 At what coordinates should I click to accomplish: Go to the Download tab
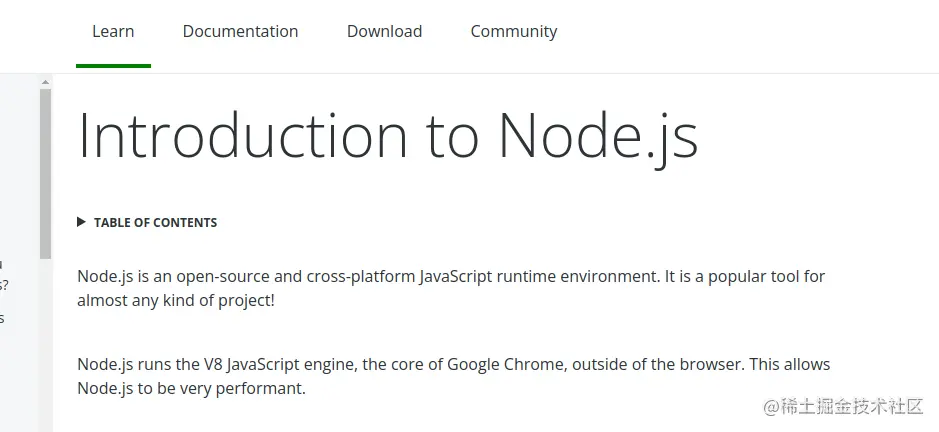tap(384, 32)
